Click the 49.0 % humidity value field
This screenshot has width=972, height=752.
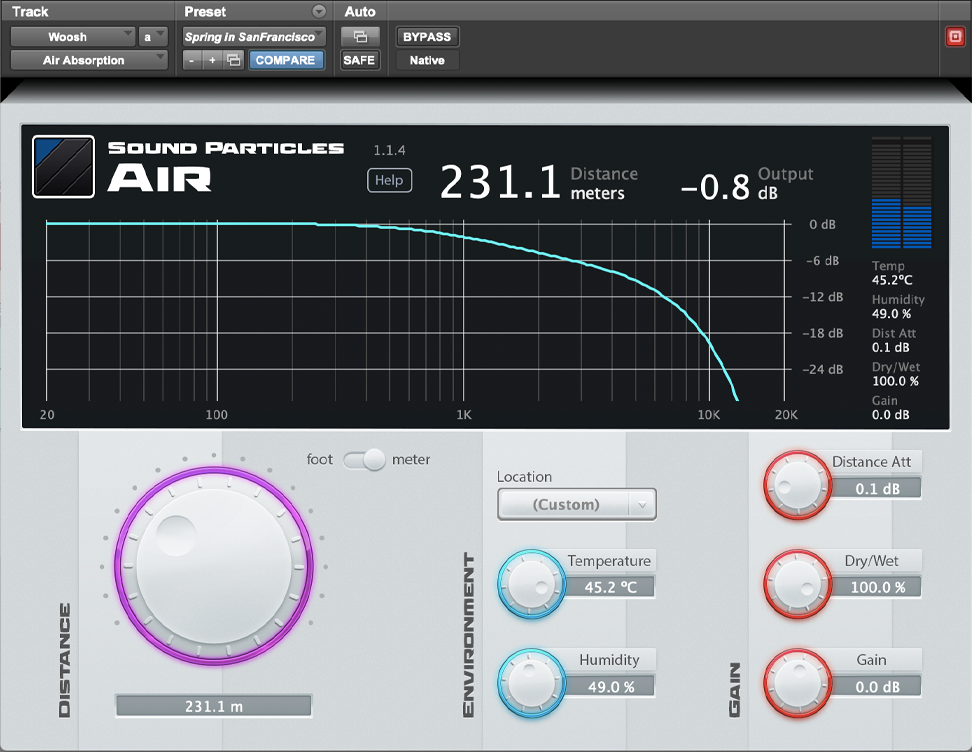tap(611, 687)
